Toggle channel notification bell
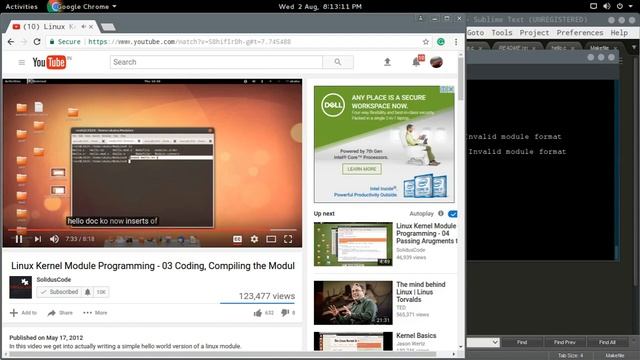The image size is (640, 360). pyautogui.click(x=87, y=292)
